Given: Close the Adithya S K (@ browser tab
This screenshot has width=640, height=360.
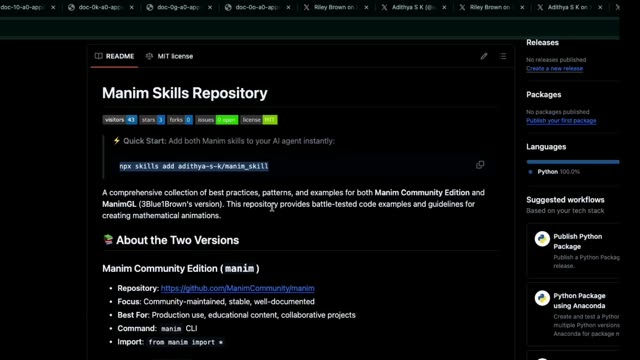Looking at the screenshot, I should tap(444, 7).
